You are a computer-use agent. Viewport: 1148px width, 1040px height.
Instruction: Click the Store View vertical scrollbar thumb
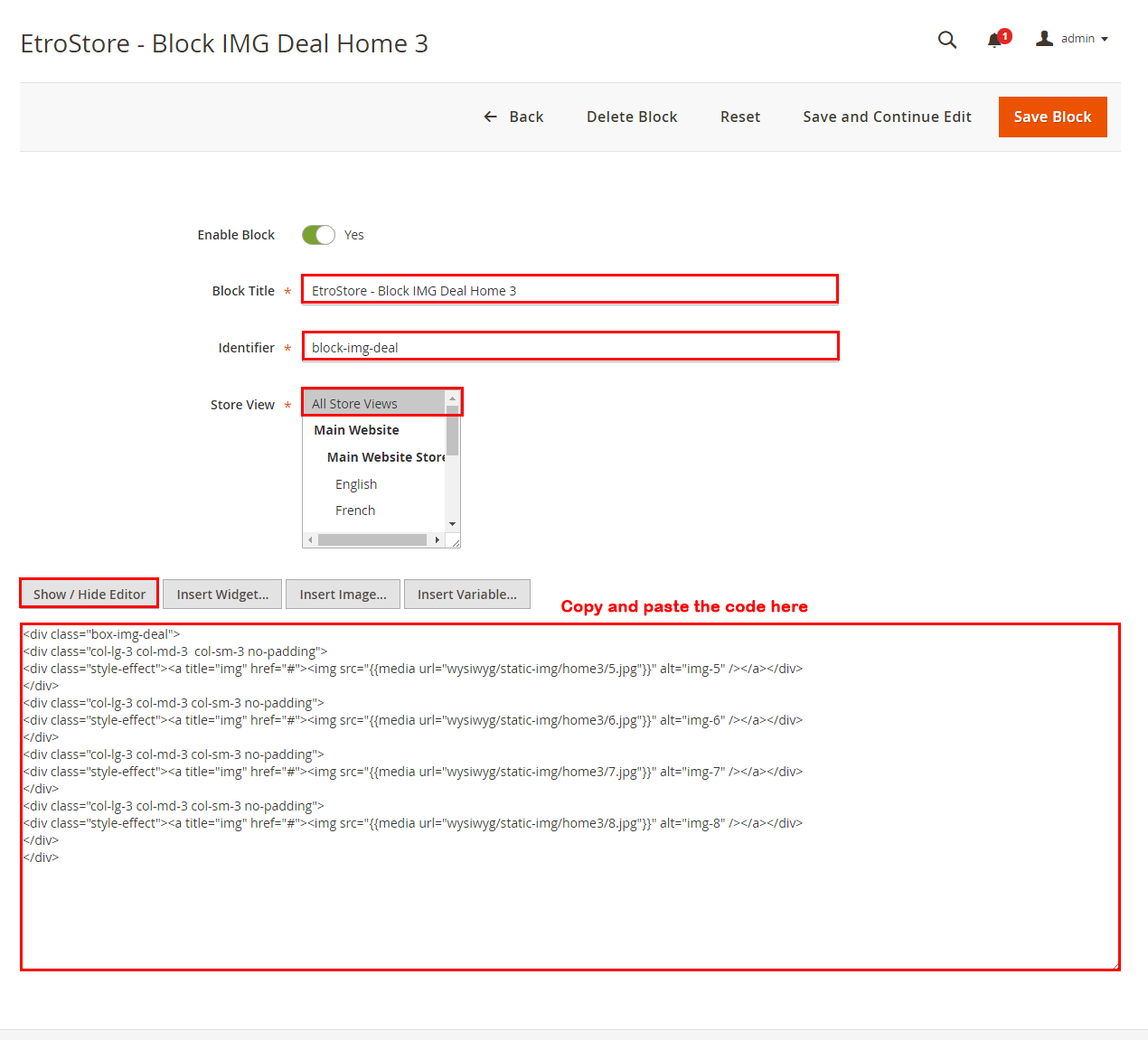coord(452,430)
